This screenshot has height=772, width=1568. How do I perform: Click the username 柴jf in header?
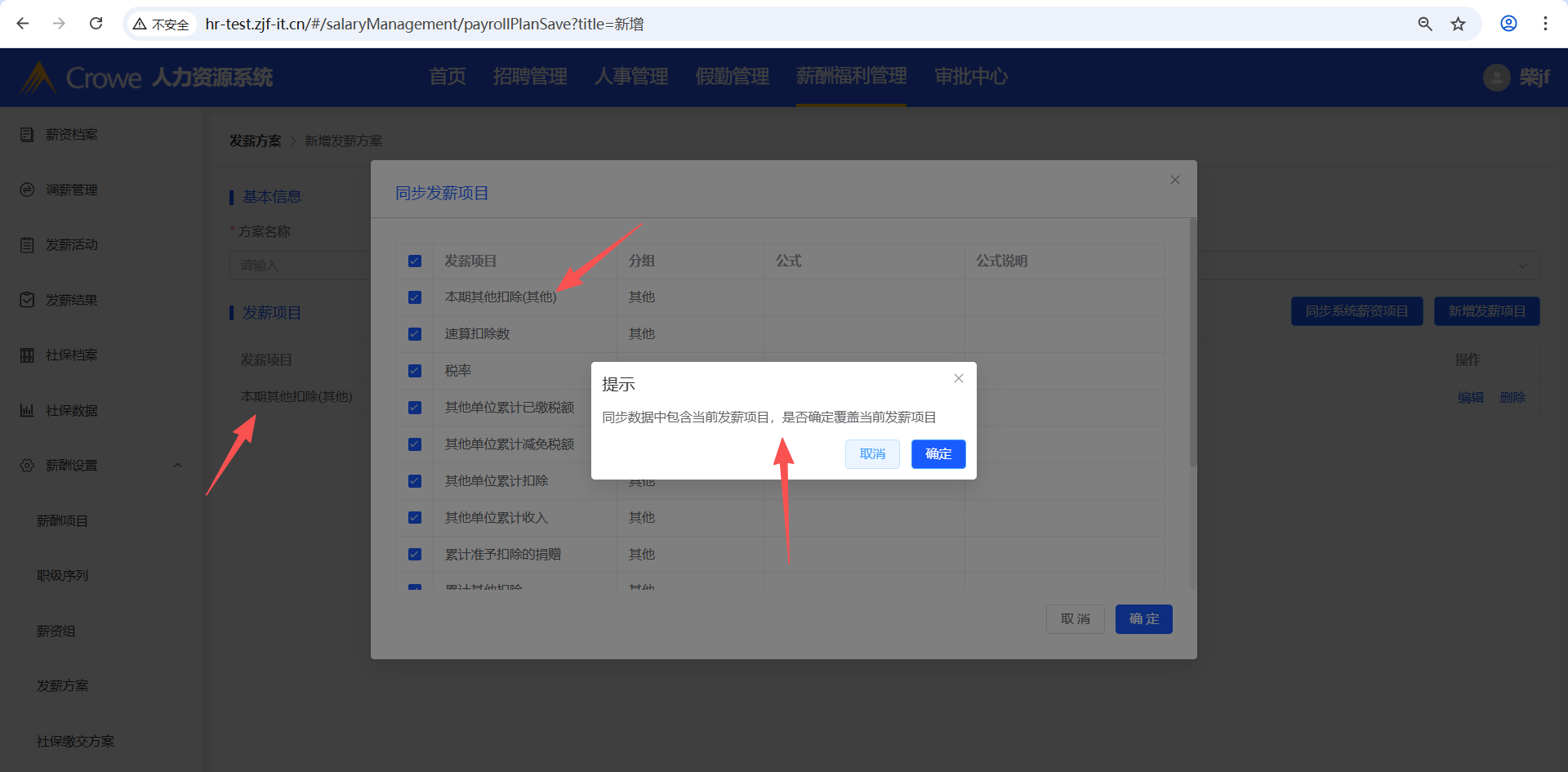point(1535,78)
